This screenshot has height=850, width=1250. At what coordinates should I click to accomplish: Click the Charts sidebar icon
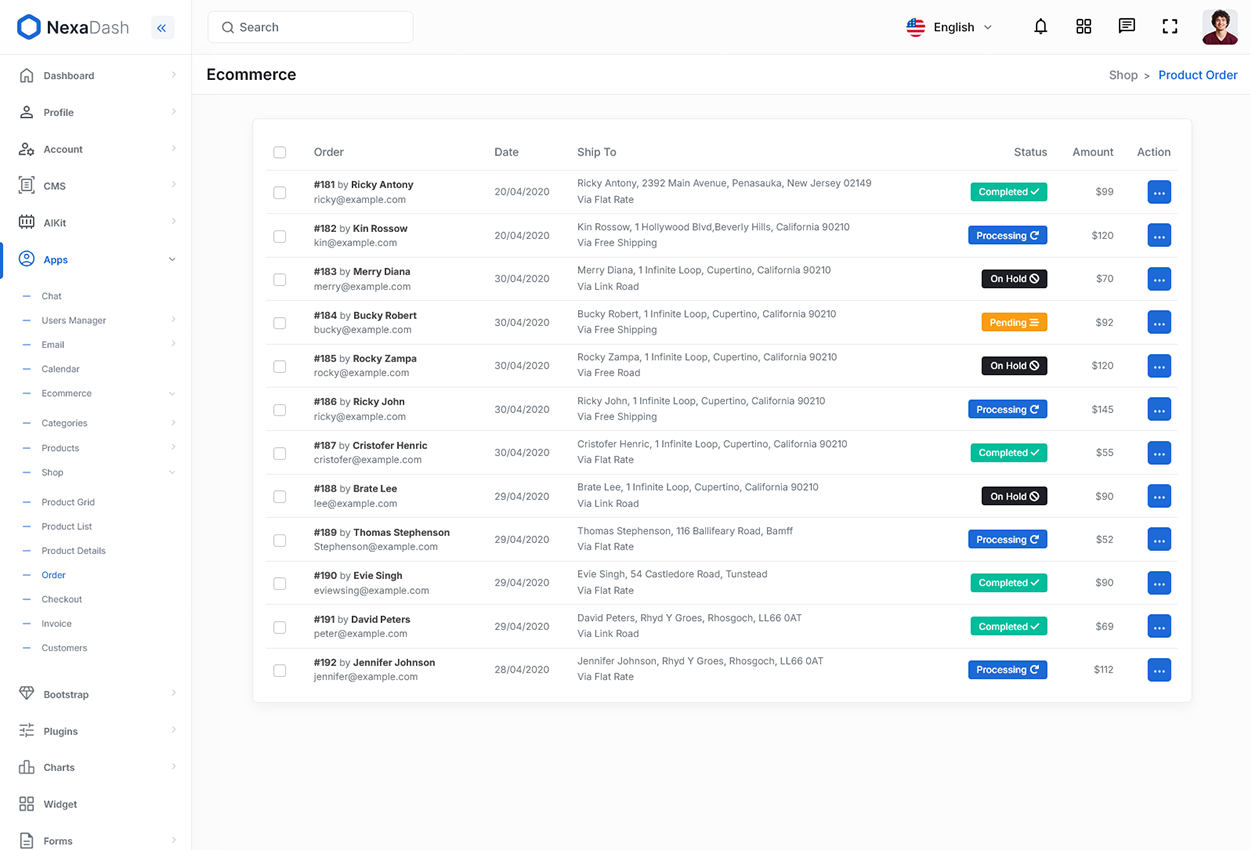coord(27,767)
